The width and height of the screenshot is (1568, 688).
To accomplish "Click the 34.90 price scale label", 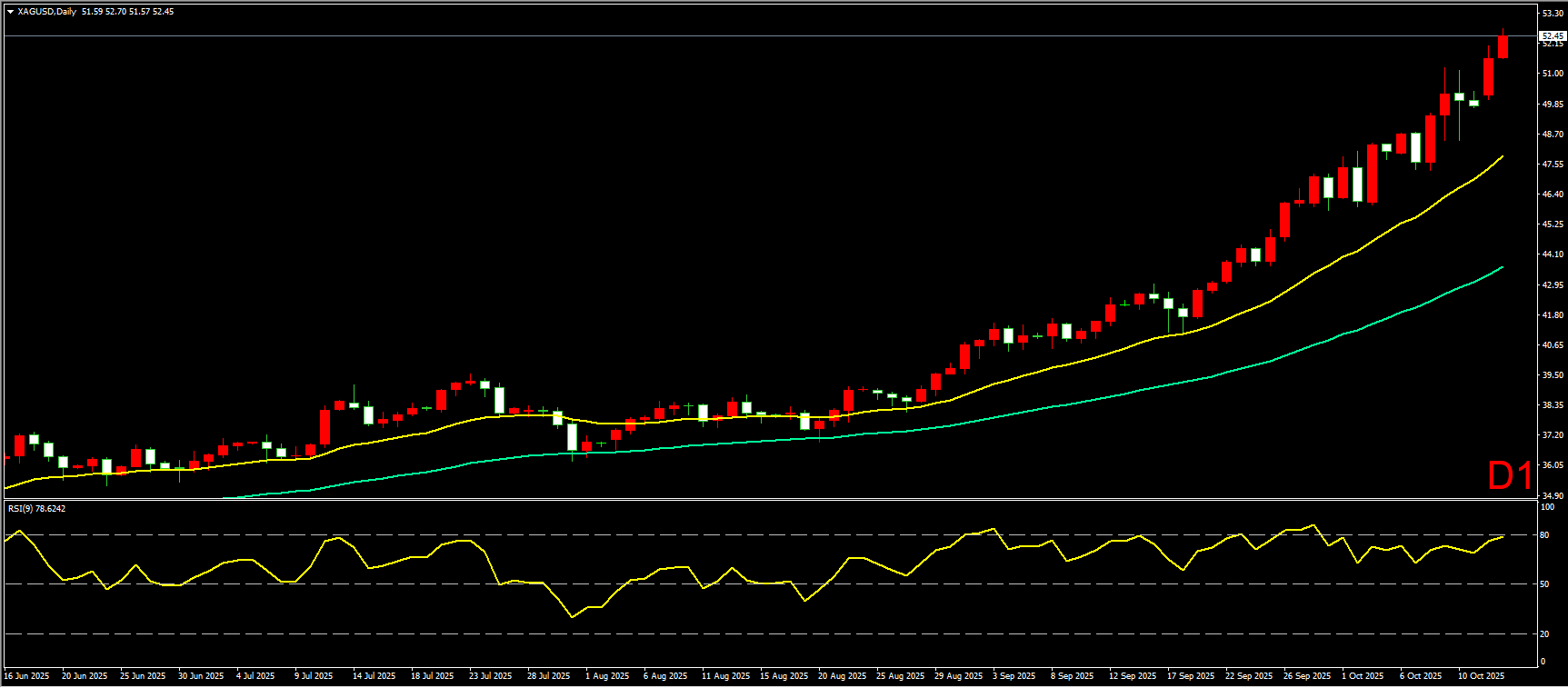I will pos(1553,495).
